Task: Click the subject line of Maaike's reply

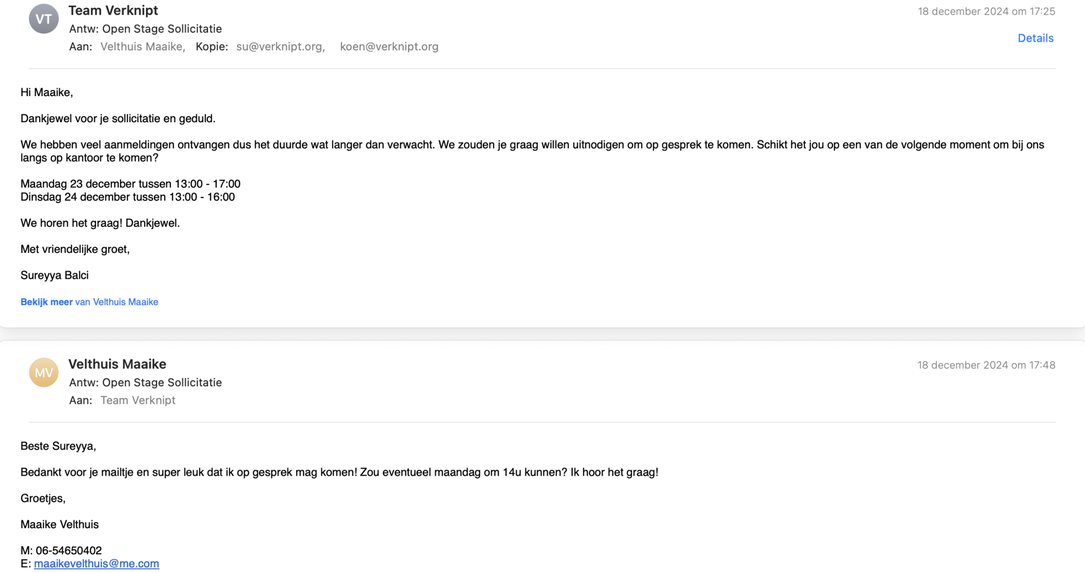Action: pyautogui.click(x=145, y=382)
